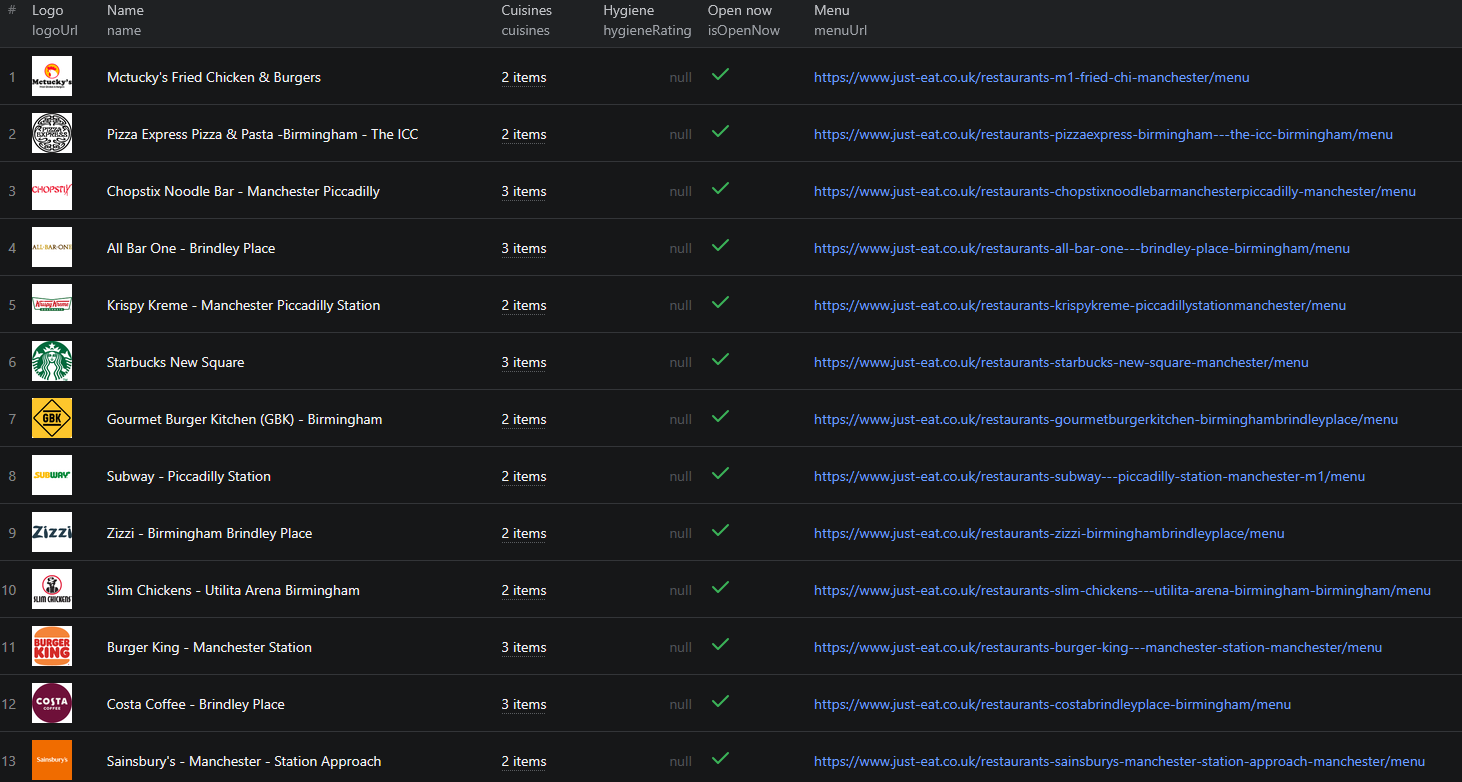Expand the 2 items cuisines for Gourmet Burger Kitchen
The height and width of the screenshot is (782, 1462).
pos(524,419)
